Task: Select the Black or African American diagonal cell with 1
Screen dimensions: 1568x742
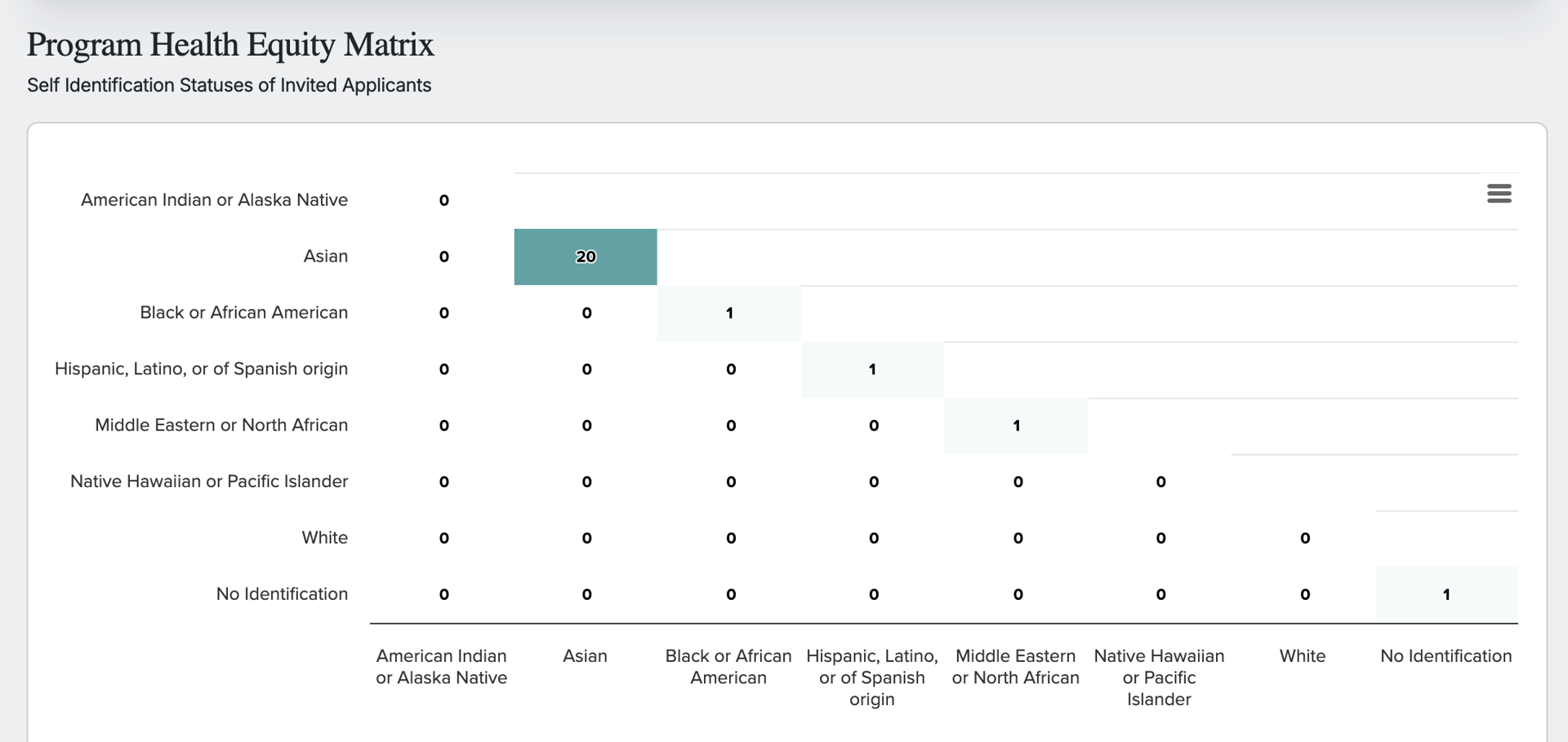Action: pyautogui.click(x=729, y=313)
